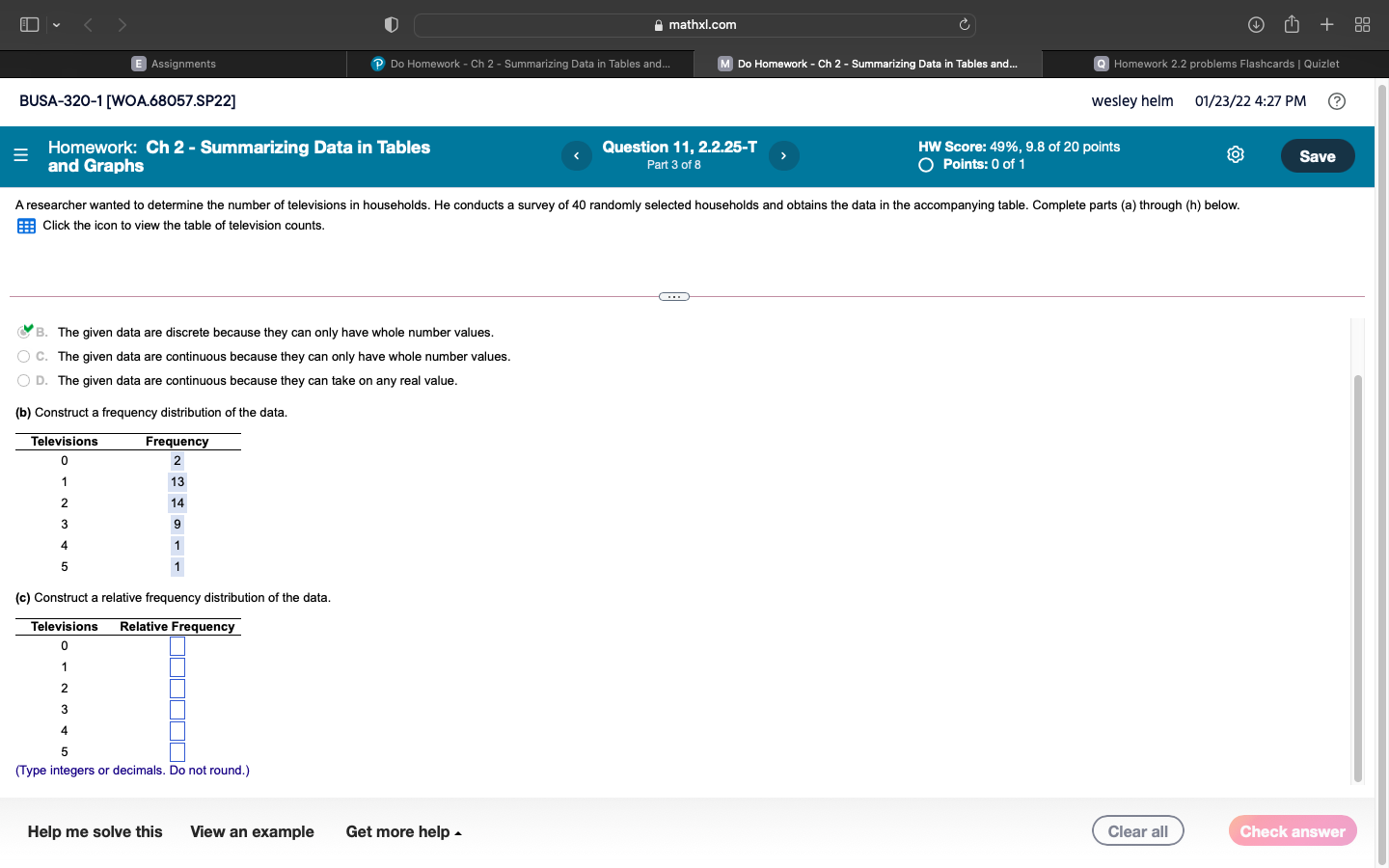Expand the hidden content with the ellipsis divider
Image resolution: width=1389 pixels, height=868 pixels.
[x=673, y=296]
